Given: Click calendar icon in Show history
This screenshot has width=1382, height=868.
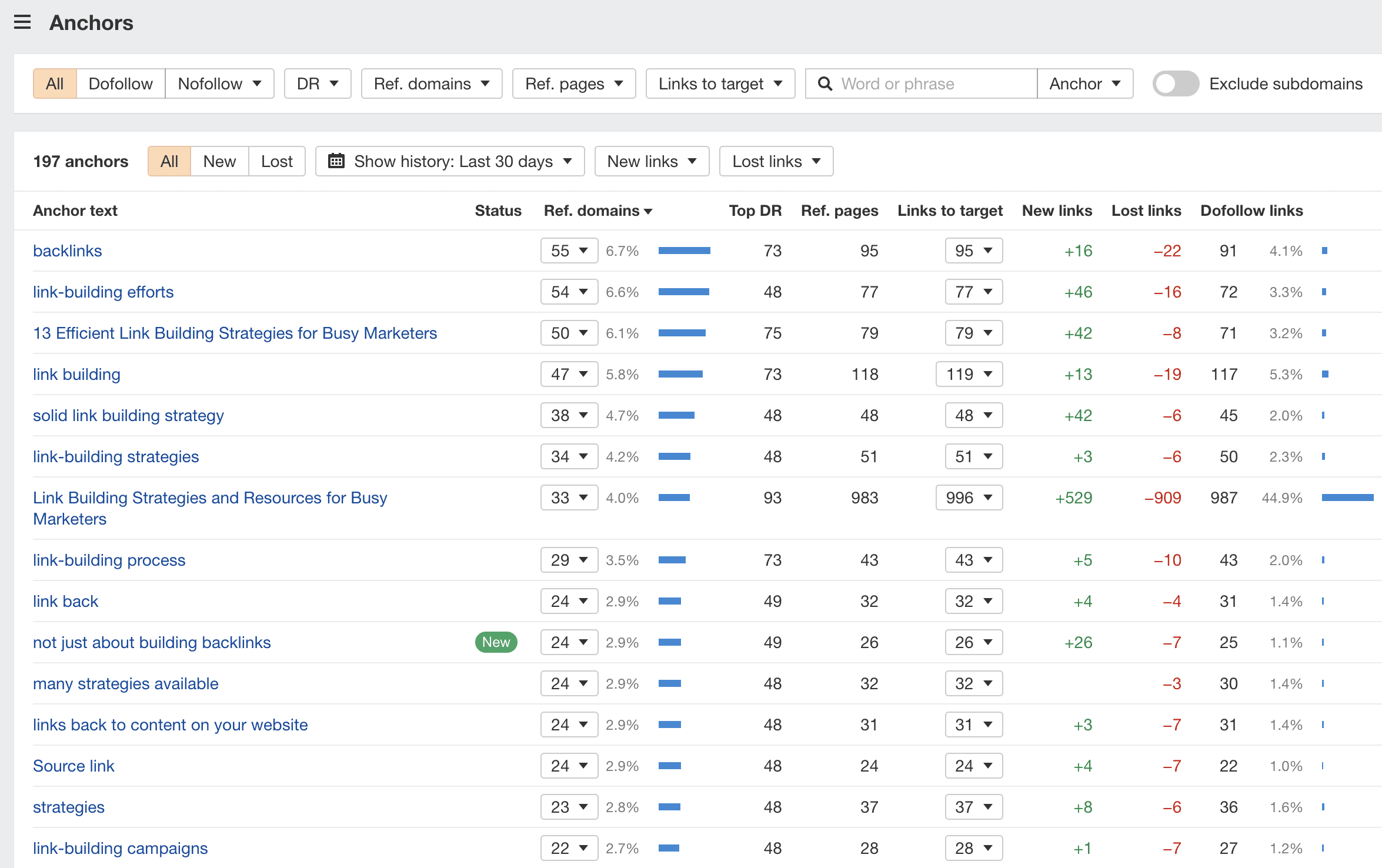Looking at the screenshot, I should point(336,161).
